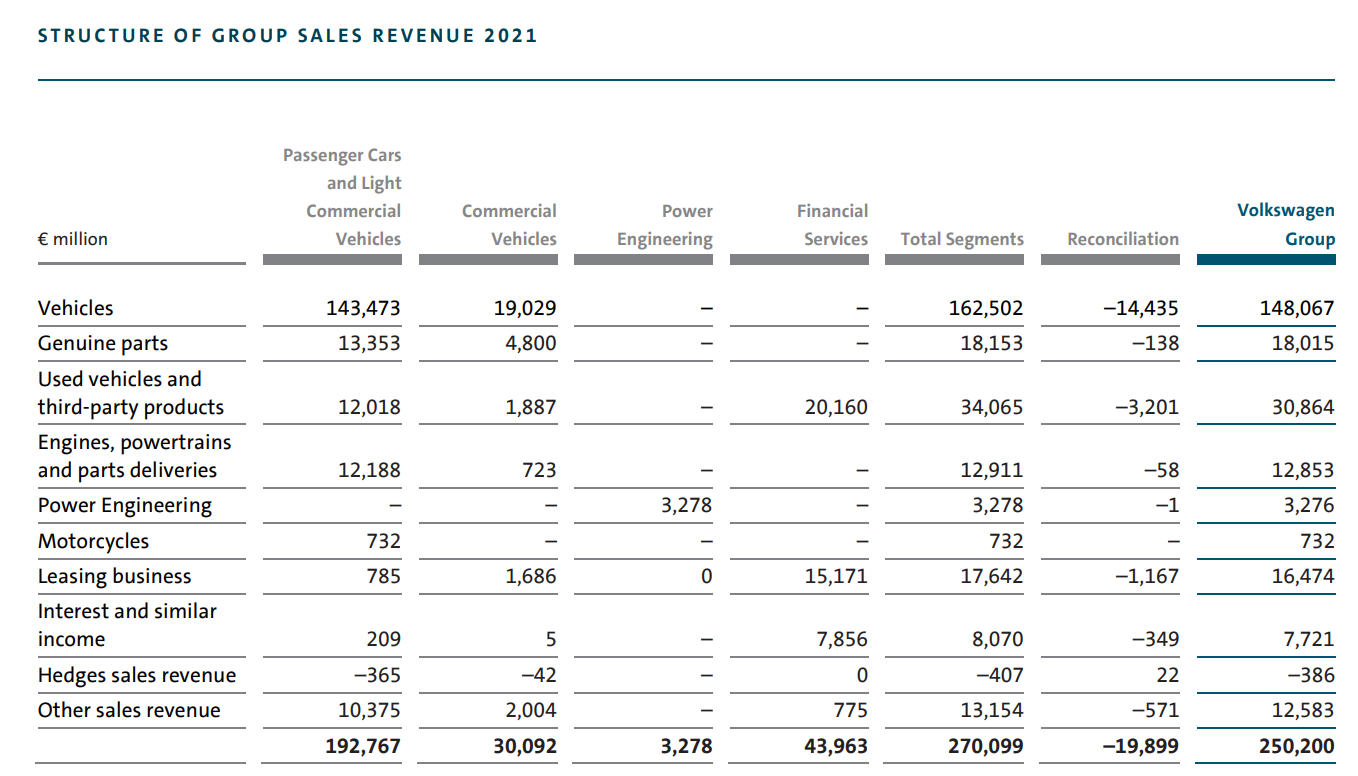The height and width of the screenshot is (776, 1358).
Task: Select the value 30,864 in Used vehicles row
Action: pyautogui.click(x=1301, y=407)
